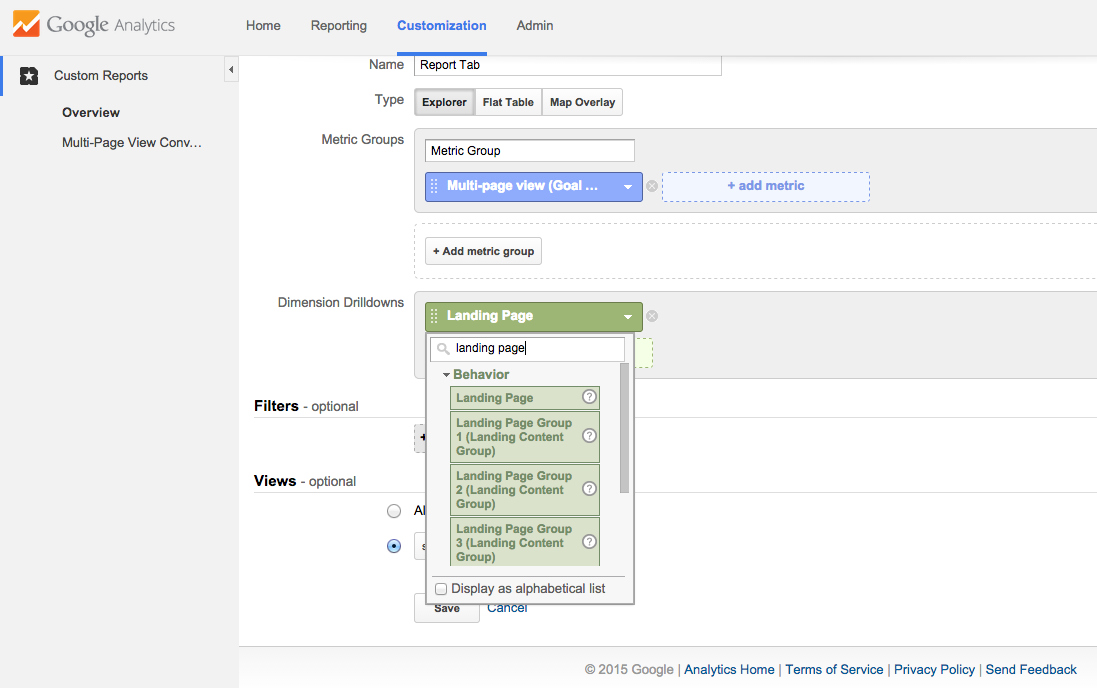Click help icon for Landing Page Group 3

[589, 542]
